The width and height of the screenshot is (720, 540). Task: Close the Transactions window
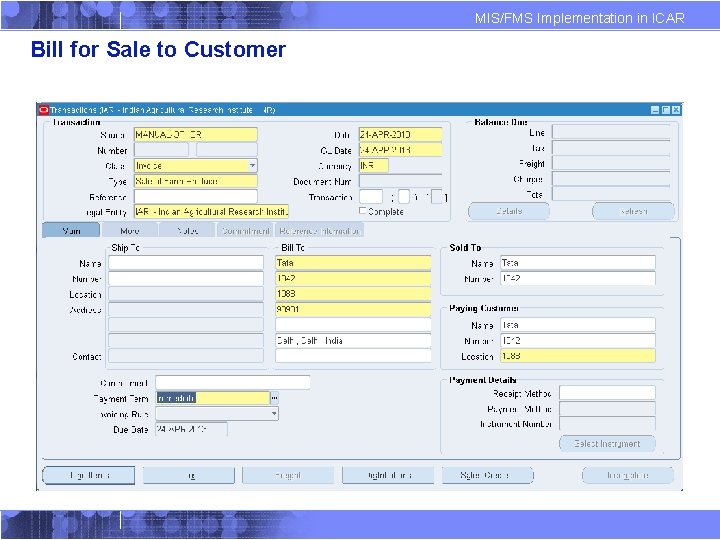point(676,110)
